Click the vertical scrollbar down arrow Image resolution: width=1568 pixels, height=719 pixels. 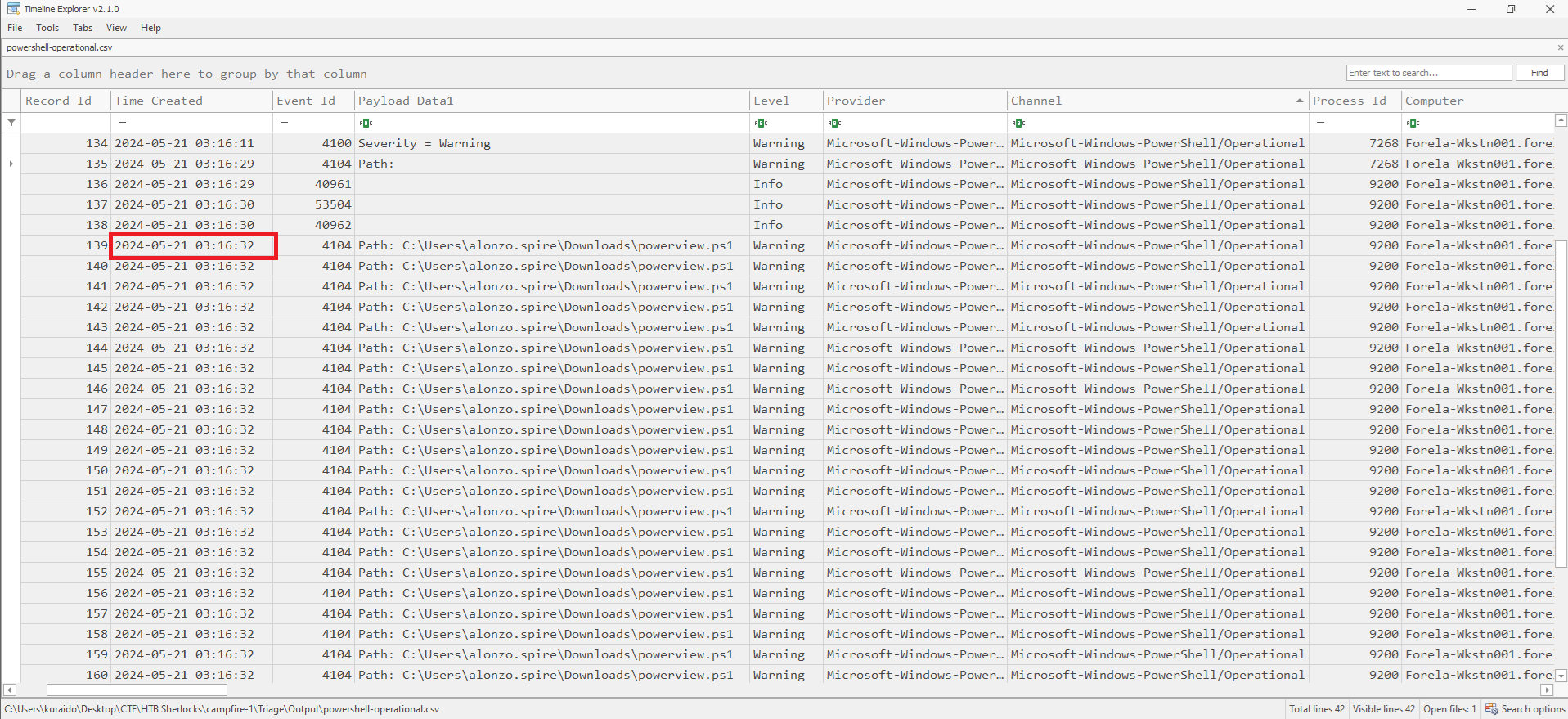pyautogui.click(x=1561, y=676)
